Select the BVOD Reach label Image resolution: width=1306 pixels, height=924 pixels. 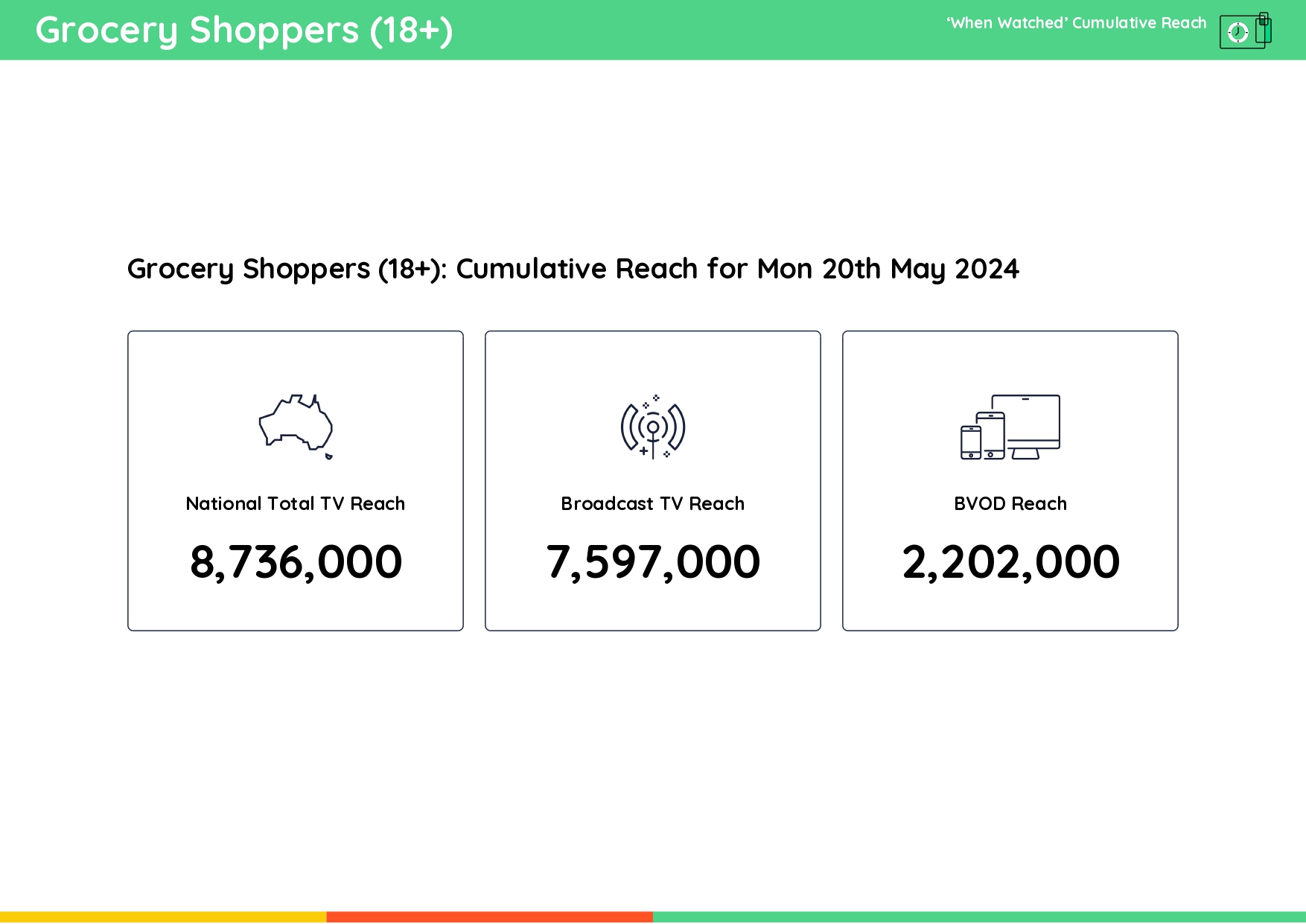[x=1010, y=504]
